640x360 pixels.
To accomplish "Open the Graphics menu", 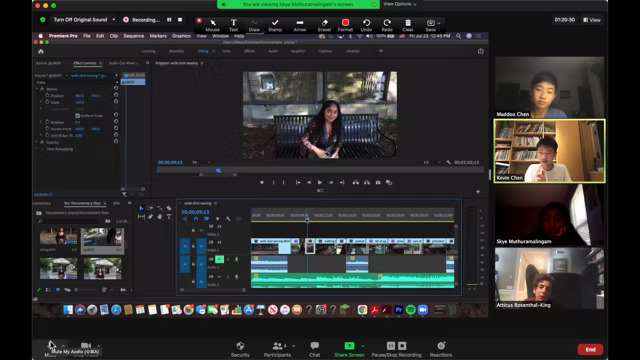I will tap(181, 36).
